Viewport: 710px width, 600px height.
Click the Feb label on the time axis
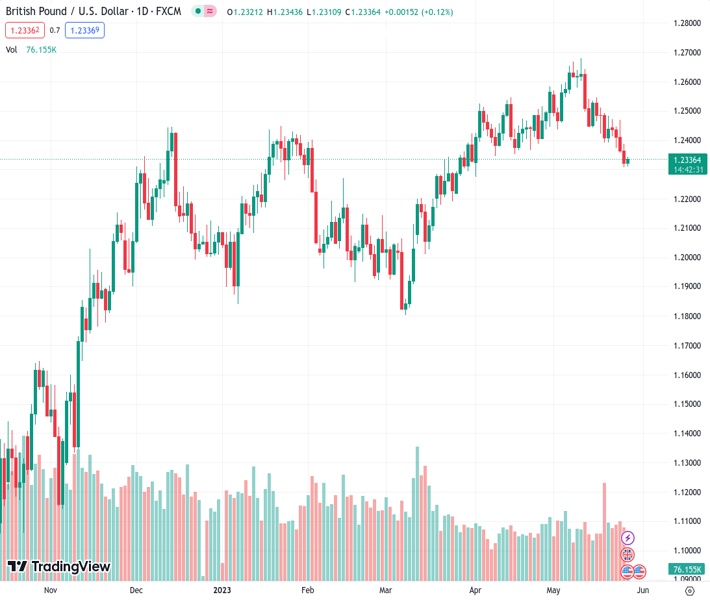coord(308,591)
